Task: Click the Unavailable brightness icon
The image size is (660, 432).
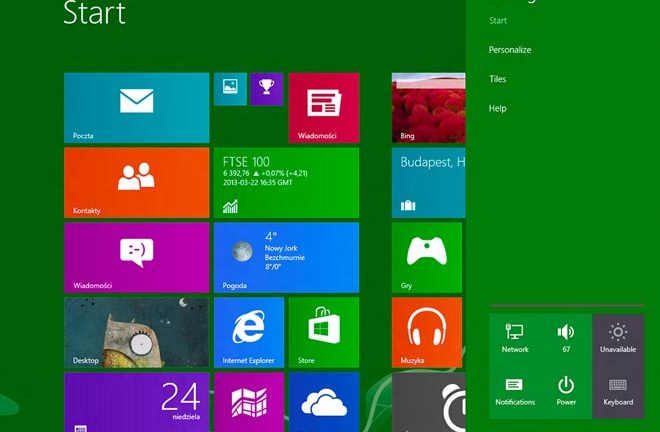Action: (x=618, y=339)
